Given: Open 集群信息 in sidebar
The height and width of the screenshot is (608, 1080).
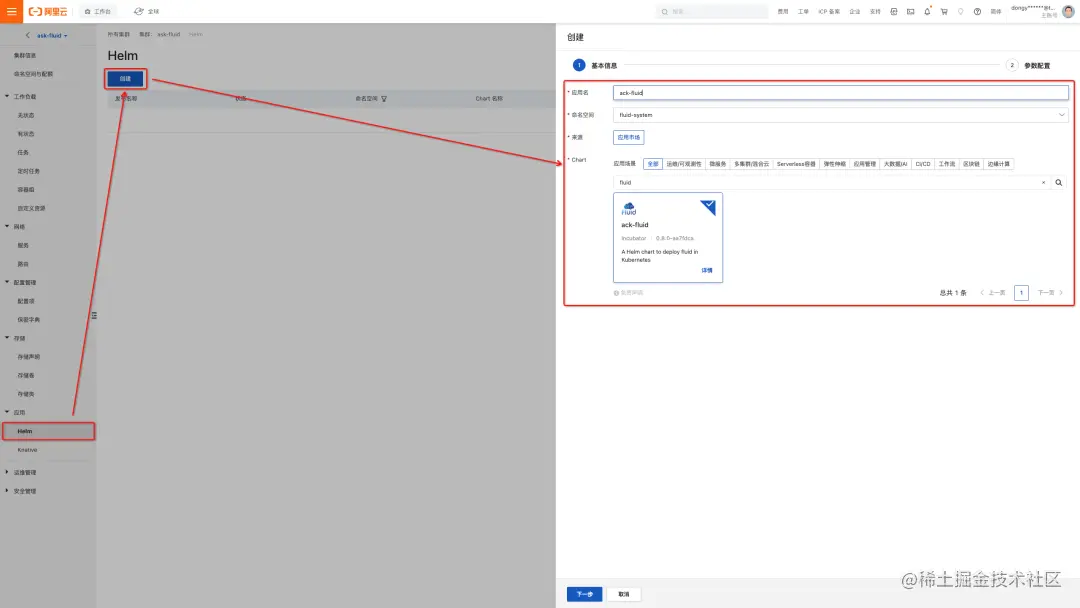Looking at the screenshot, I should [25, 55].
